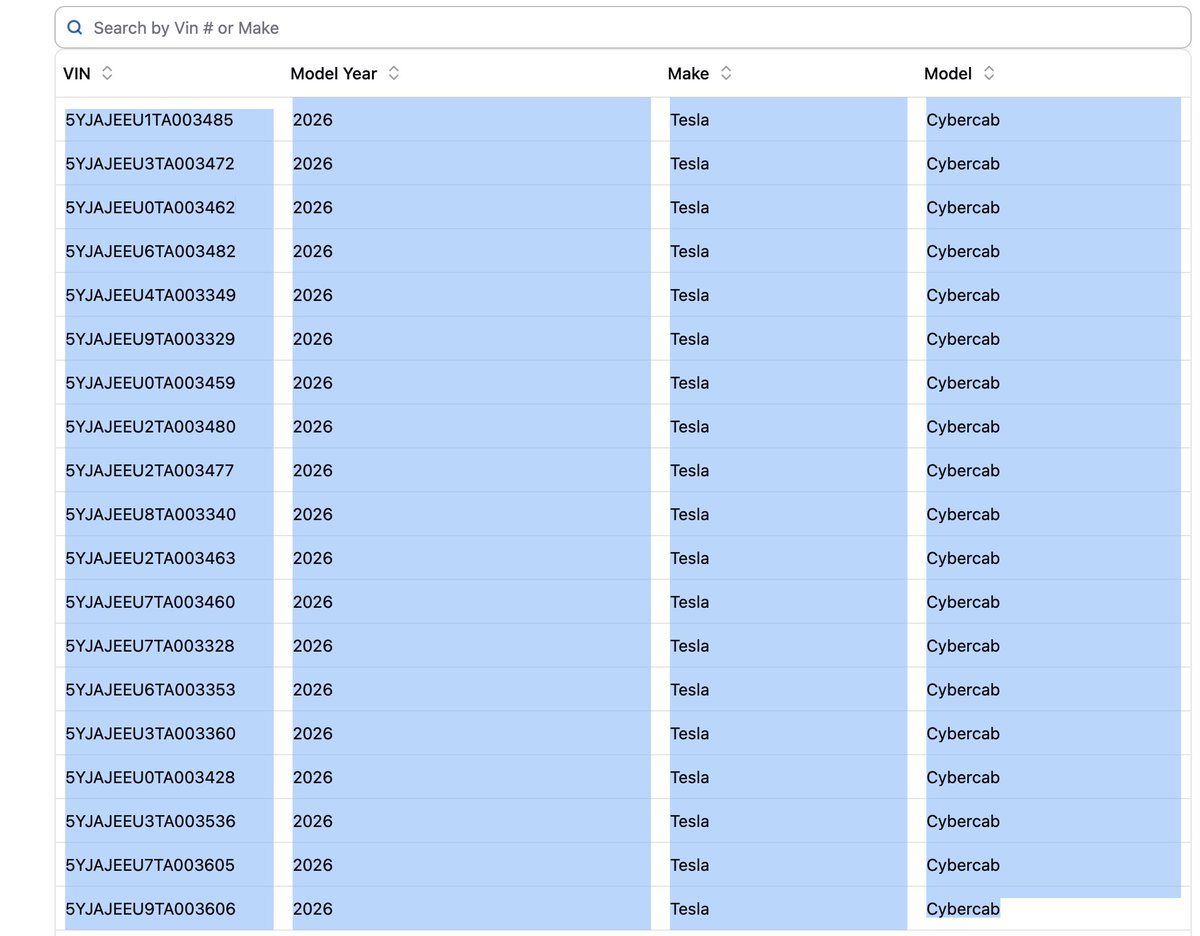Sort by the Make column arrows
Viewport: 1200px width, 936px height.
click(726, 73)
